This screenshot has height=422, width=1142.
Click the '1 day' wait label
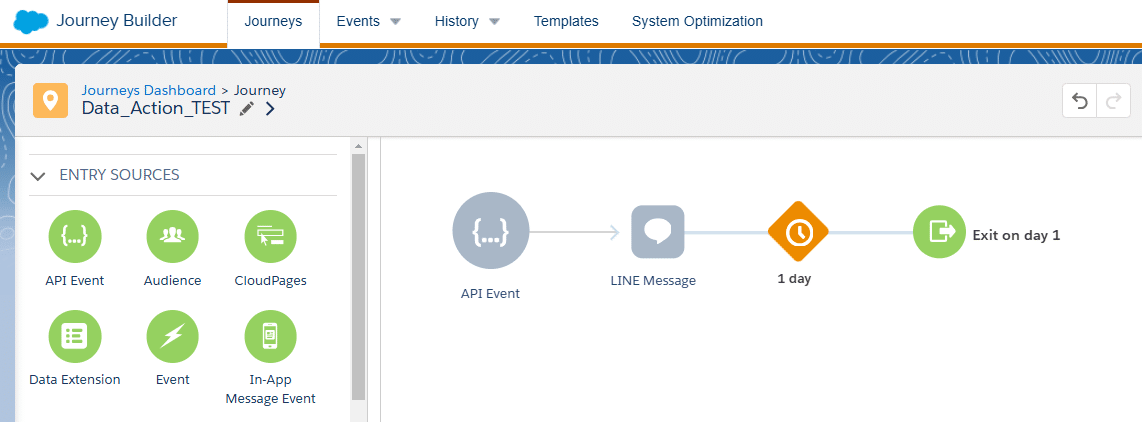[794, 278]
